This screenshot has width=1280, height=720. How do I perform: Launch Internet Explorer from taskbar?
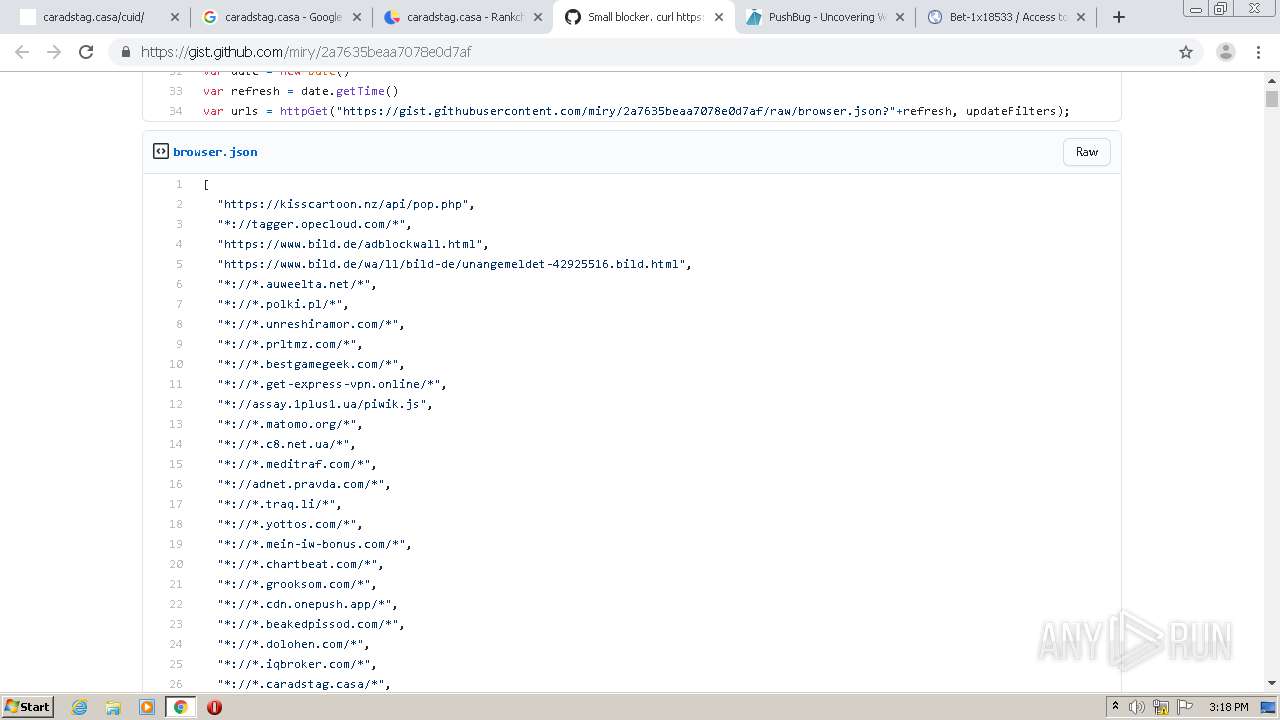click(x=80, y=707)
